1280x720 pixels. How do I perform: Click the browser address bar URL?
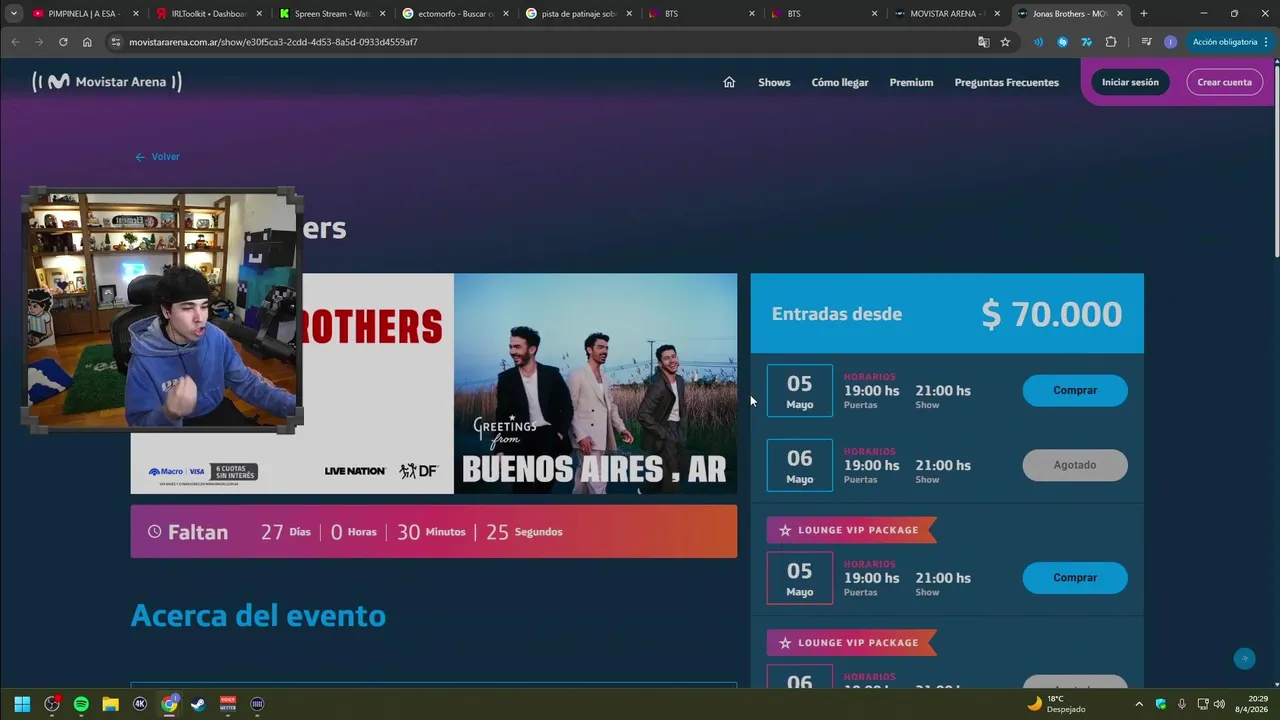click(x=273, y=42)
